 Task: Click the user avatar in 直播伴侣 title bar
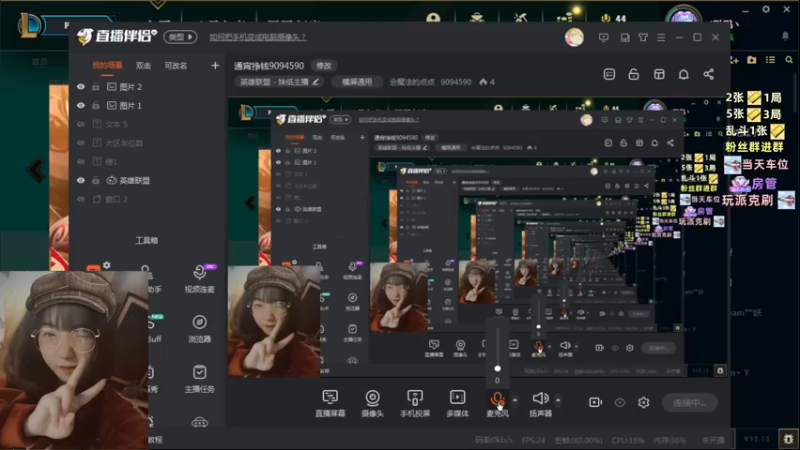574,37
